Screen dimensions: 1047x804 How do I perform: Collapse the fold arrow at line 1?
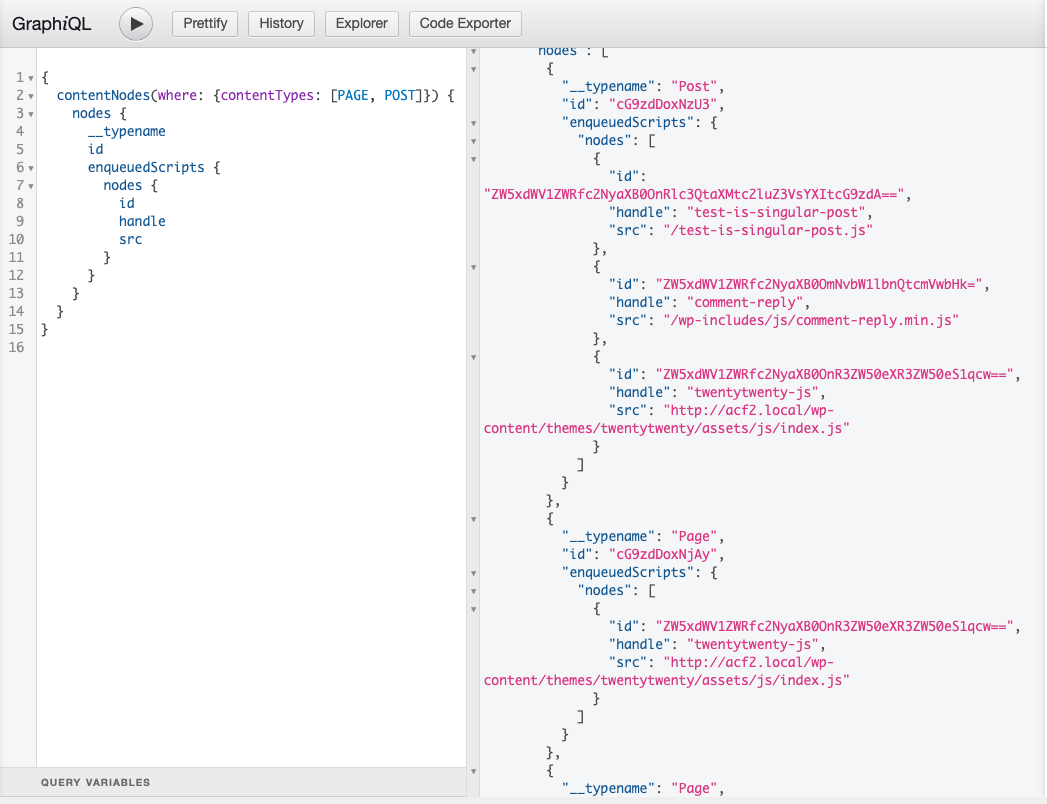(31, 78)
